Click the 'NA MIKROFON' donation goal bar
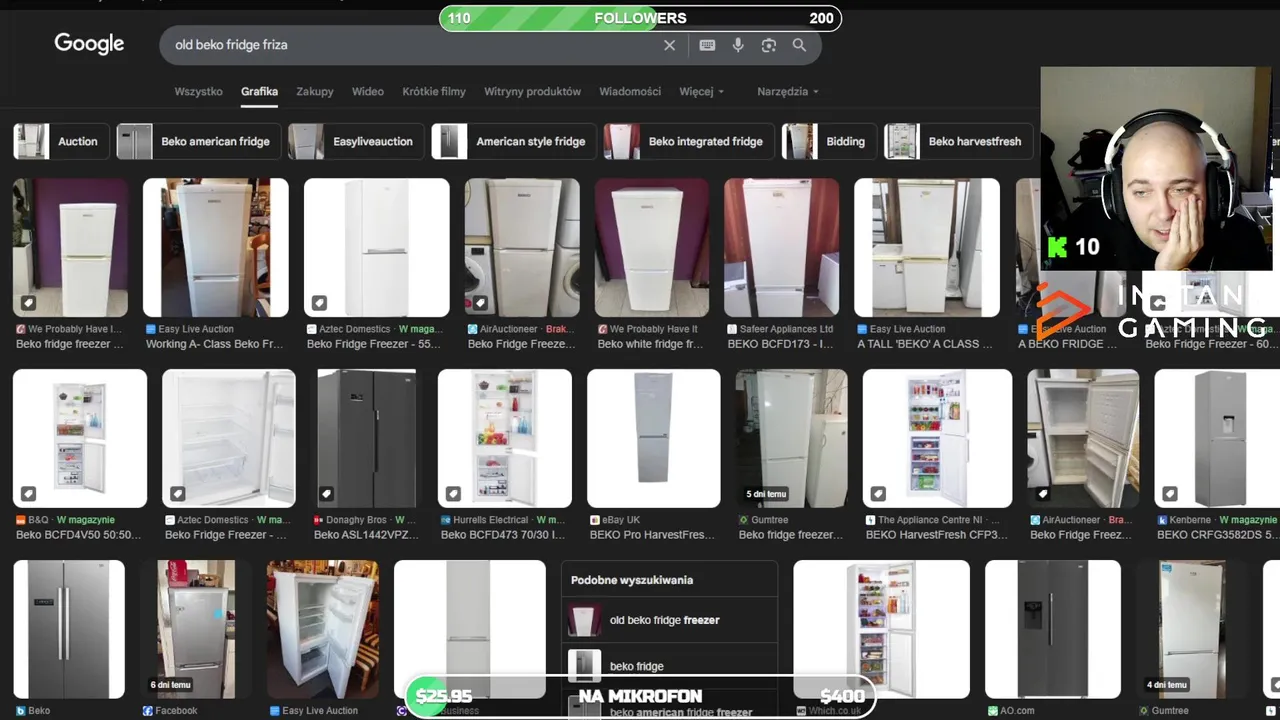 (640, 696)
